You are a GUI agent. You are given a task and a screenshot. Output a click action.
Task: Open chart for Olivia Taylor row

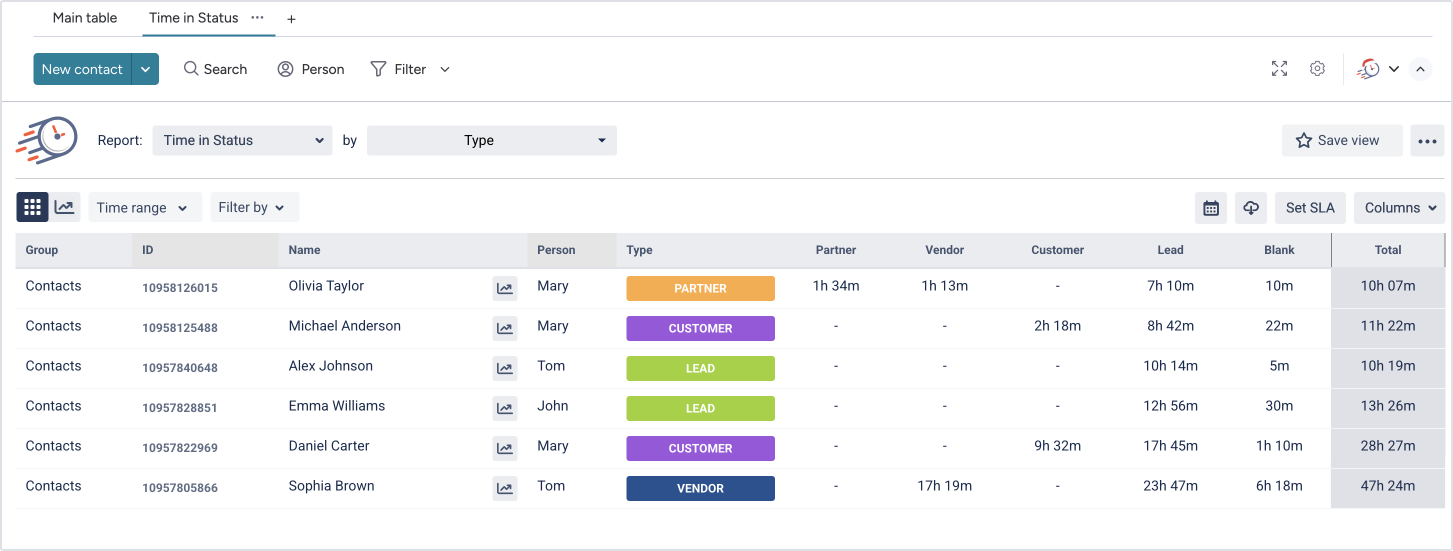pos(505,289)
